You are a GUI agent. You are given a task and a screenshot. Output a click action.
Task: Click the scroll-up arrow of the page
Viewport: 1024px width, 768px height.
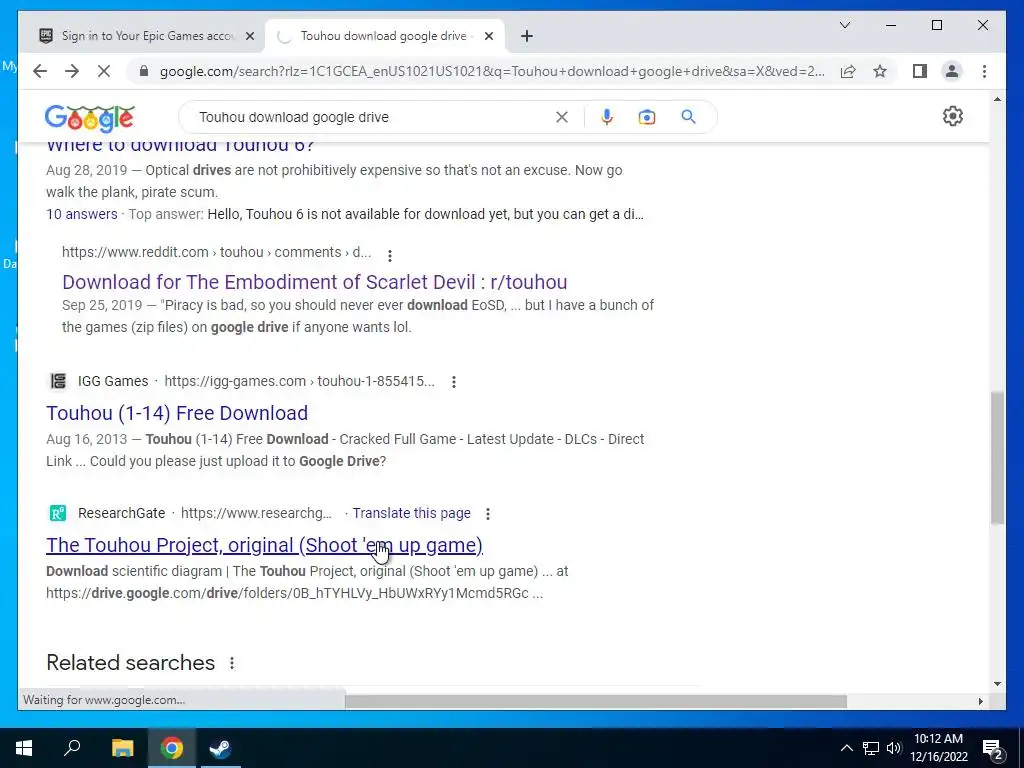click(997, 99)
